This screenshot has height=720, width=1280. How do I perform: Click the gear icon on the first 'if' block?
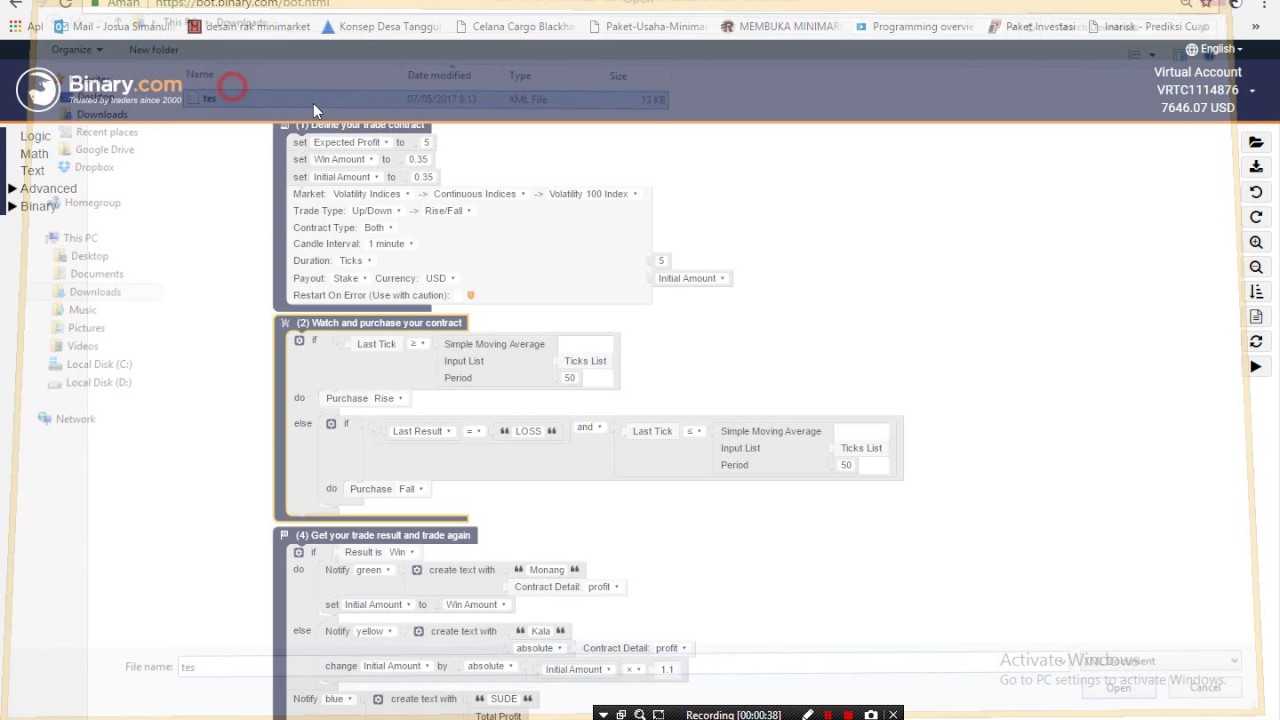[299, 341]
